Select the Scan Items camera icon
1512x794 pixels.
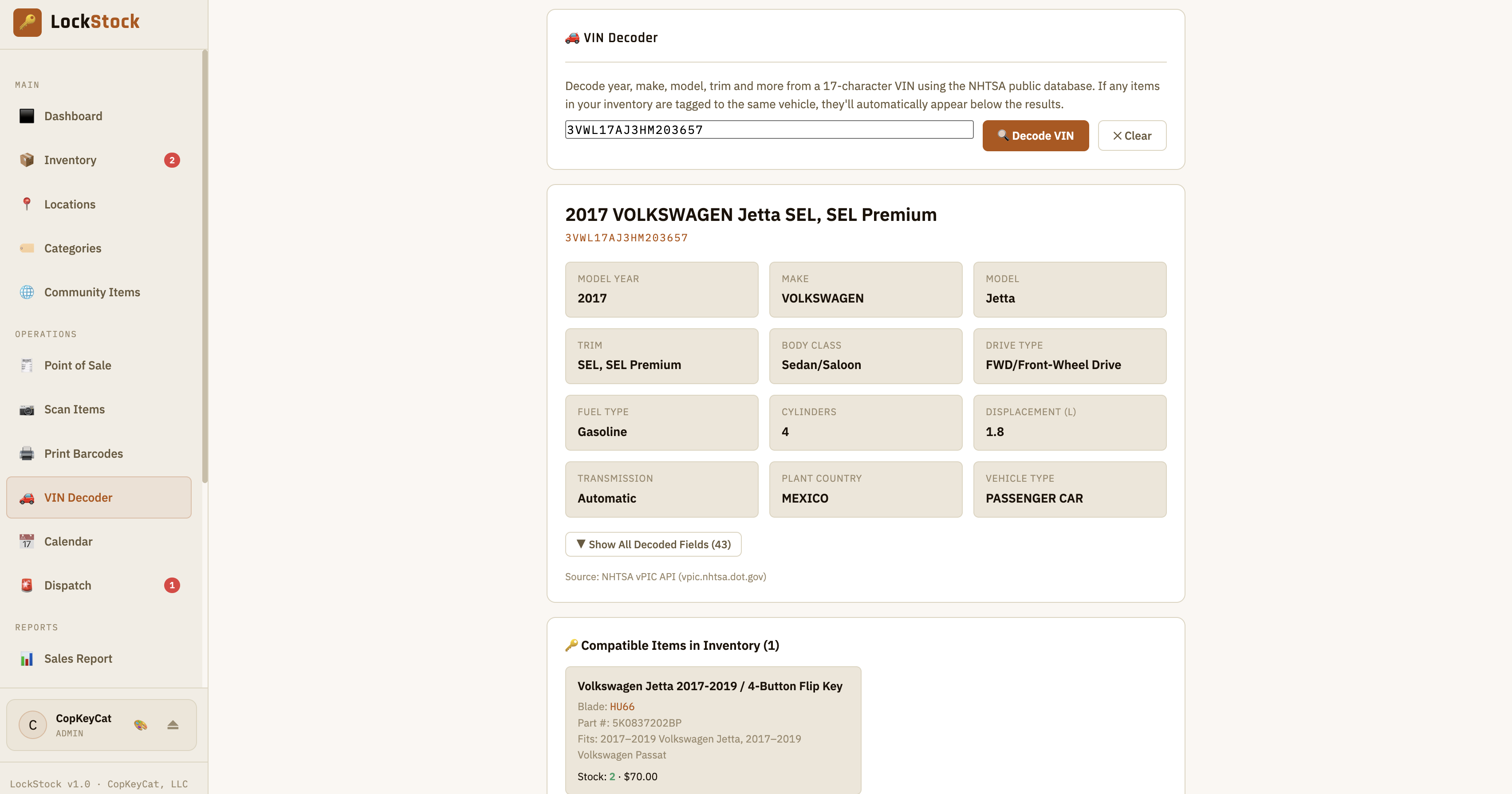coord(27,409)
